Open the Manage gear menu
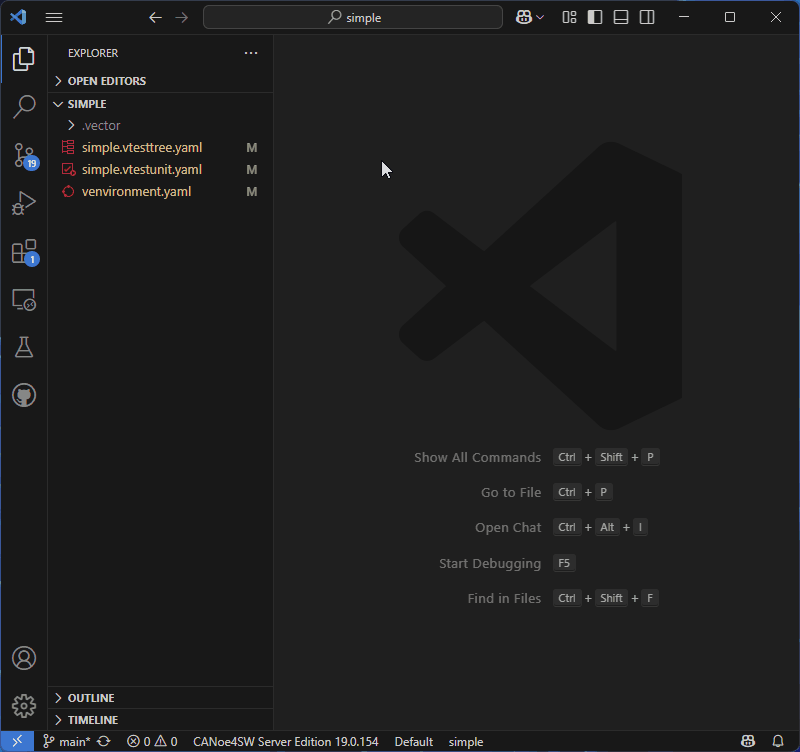This screenshot has width=800, height=752. (x=23, y=706)
